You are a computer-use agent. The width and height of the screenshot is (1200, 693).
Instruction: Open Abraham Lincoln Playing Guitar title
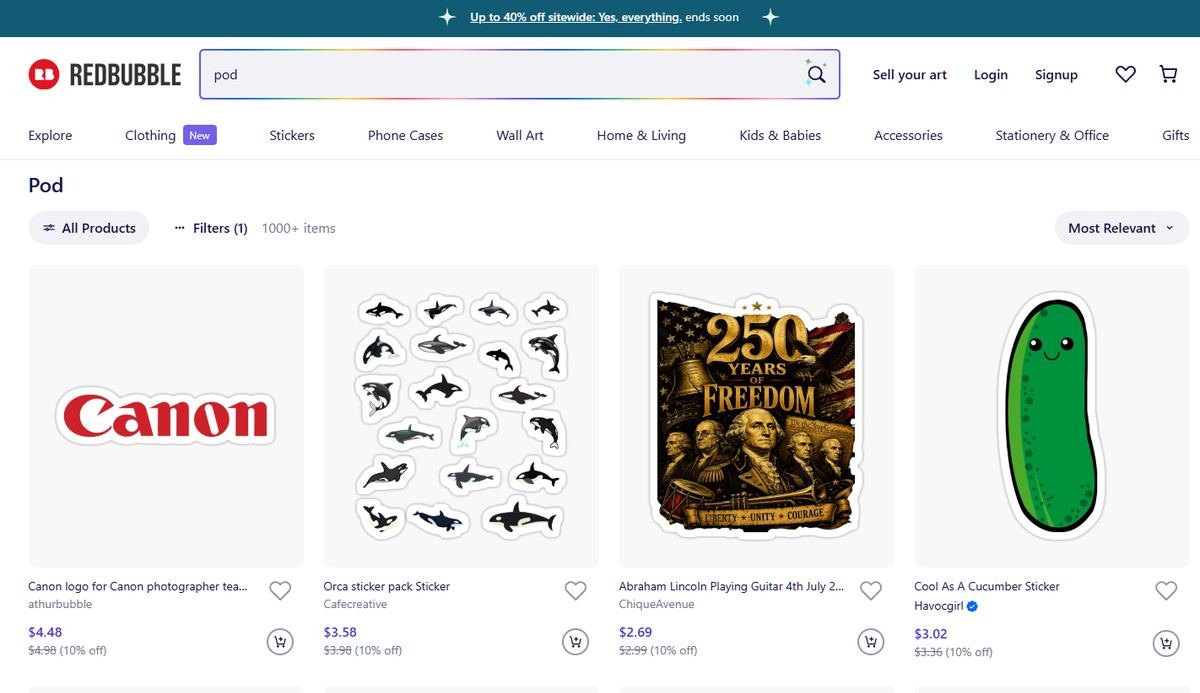(731, 586)
